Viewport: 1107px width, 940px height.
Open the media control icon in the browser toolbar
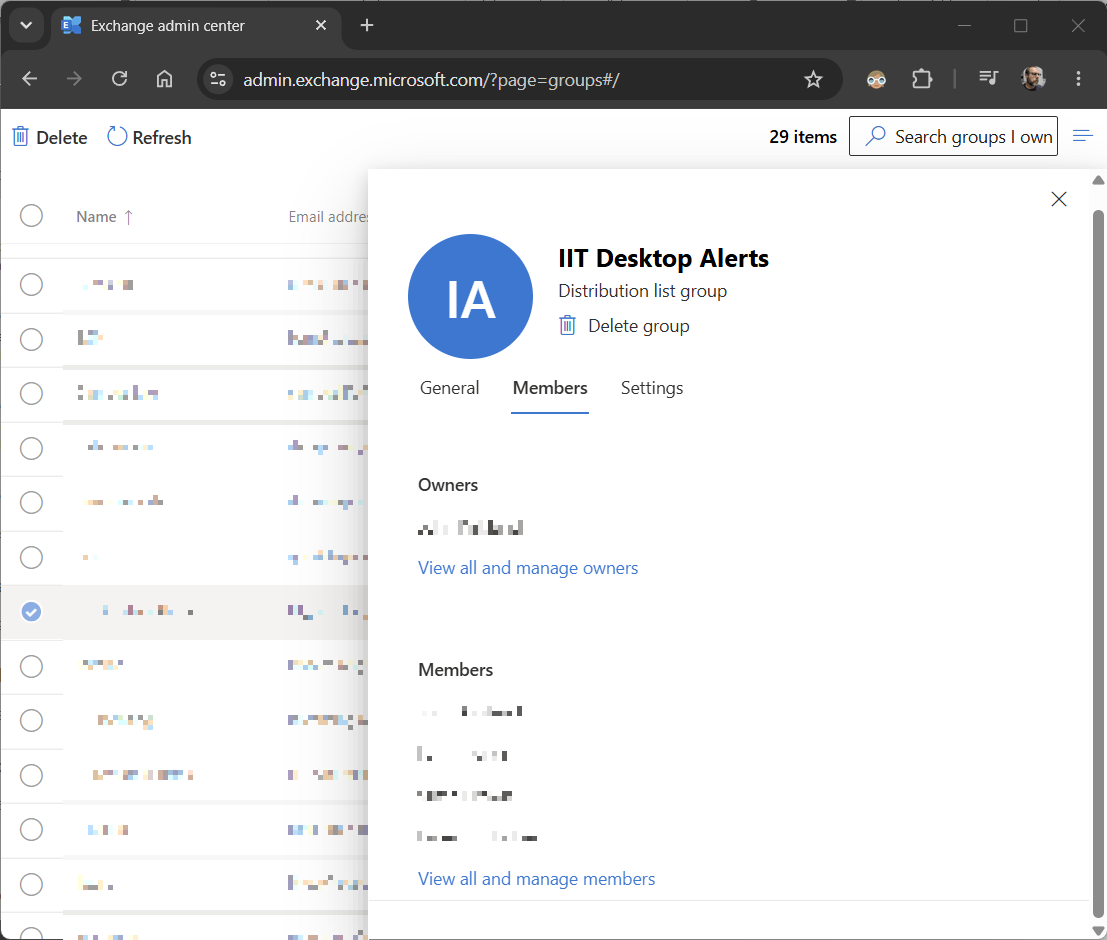tap(988, 78)
